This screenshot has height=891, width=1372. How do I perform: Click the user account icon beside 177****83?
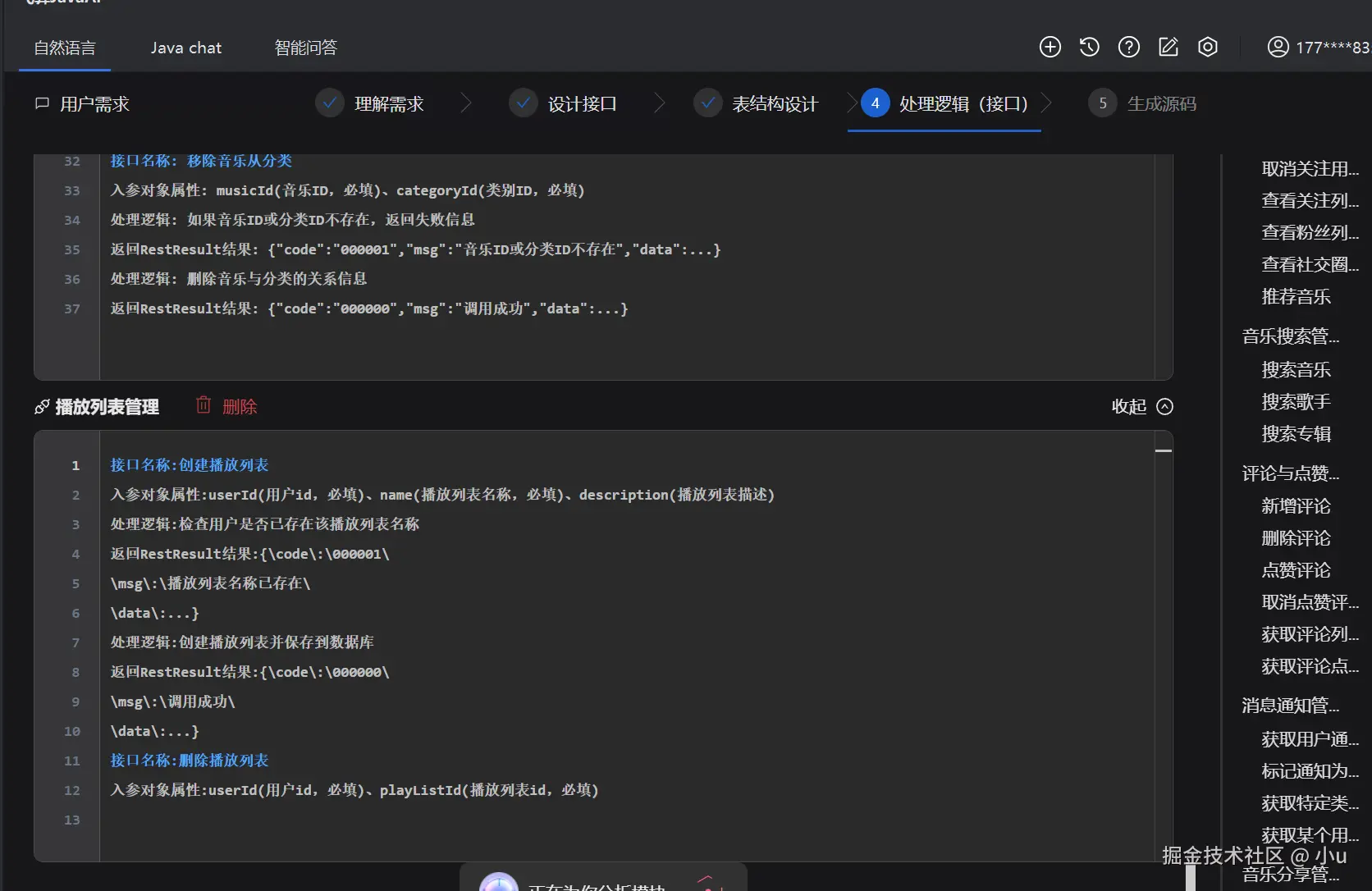tap(1278, 47)
